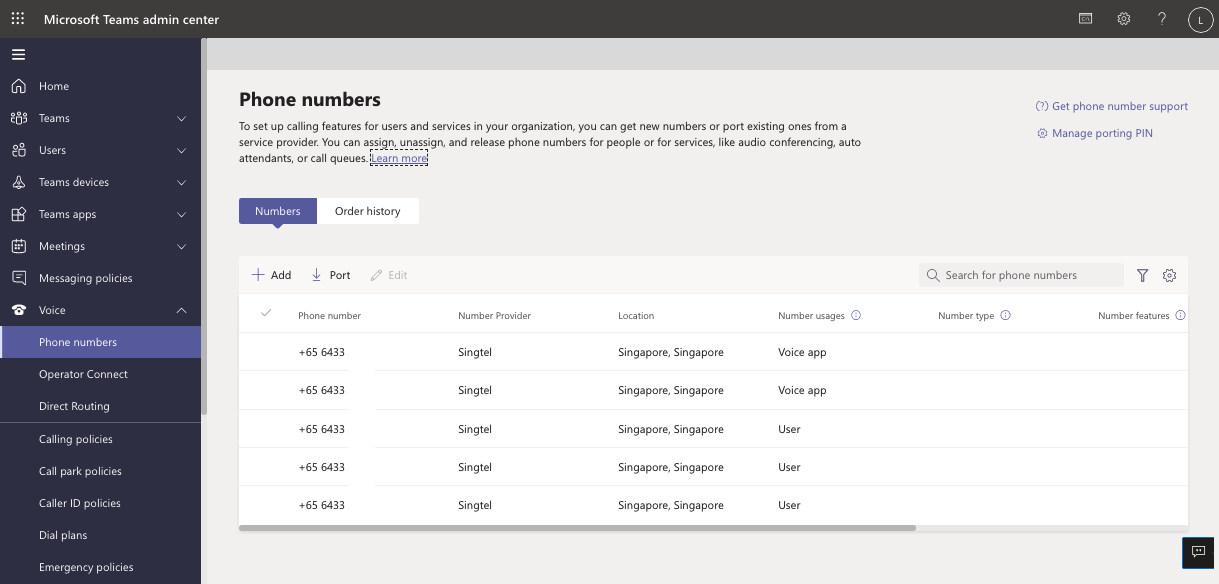
Task: Click the Add phone number button
Action: point(271,275)
